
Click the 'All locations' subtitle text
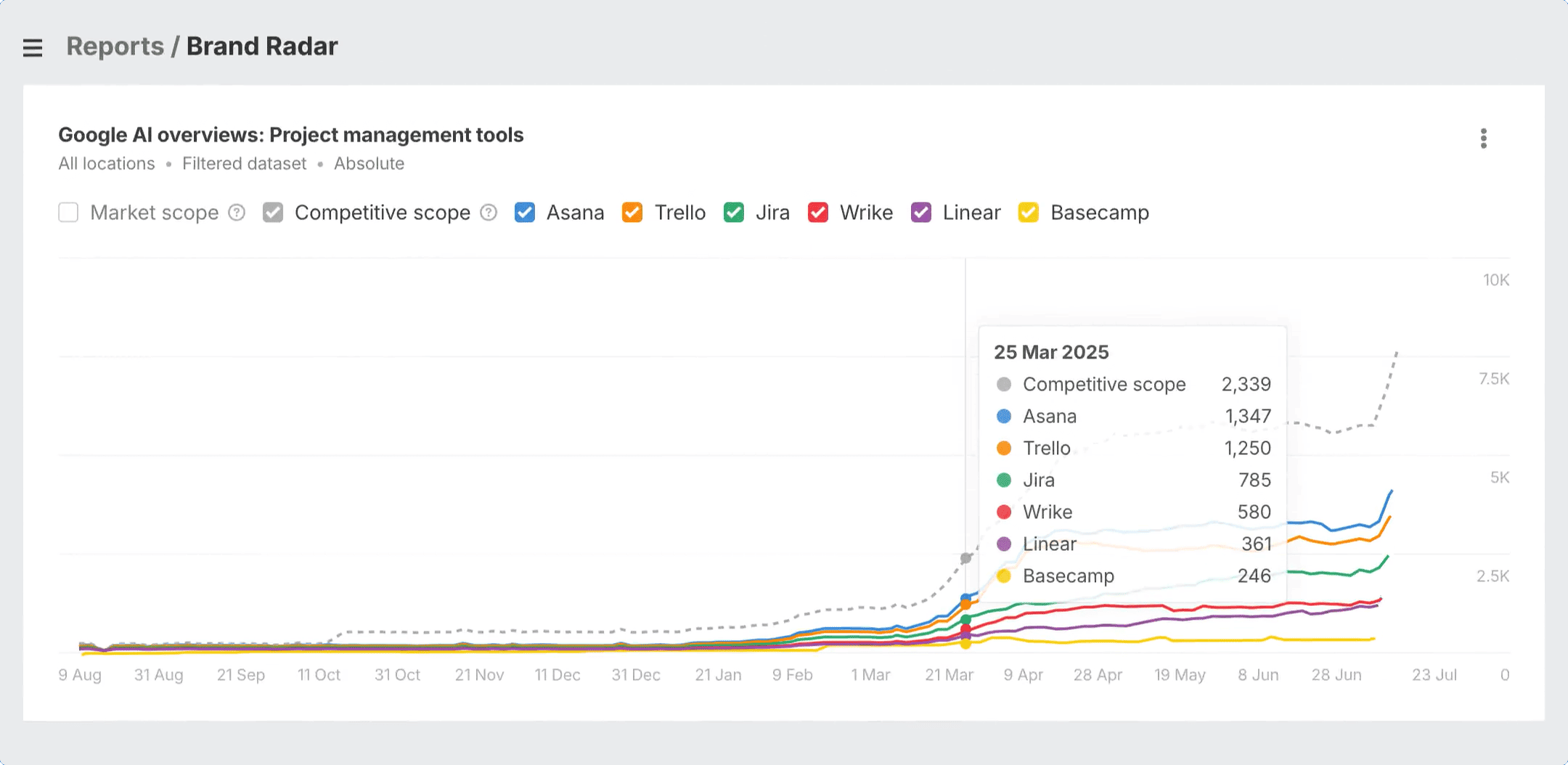(x=107, y=164)
